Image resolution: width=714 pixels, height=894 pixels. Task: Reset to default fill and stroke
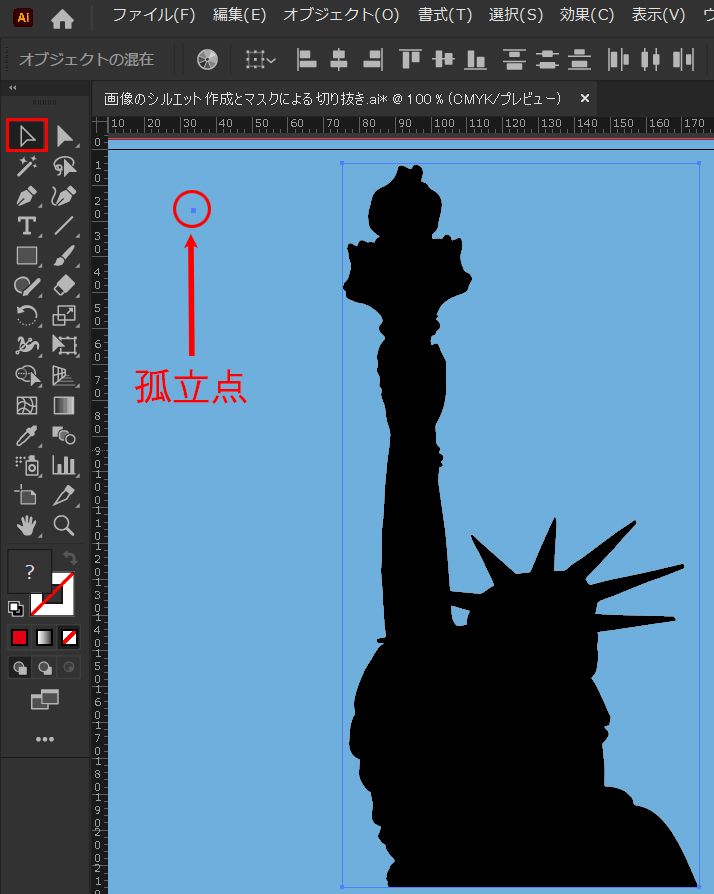[15, 608]
